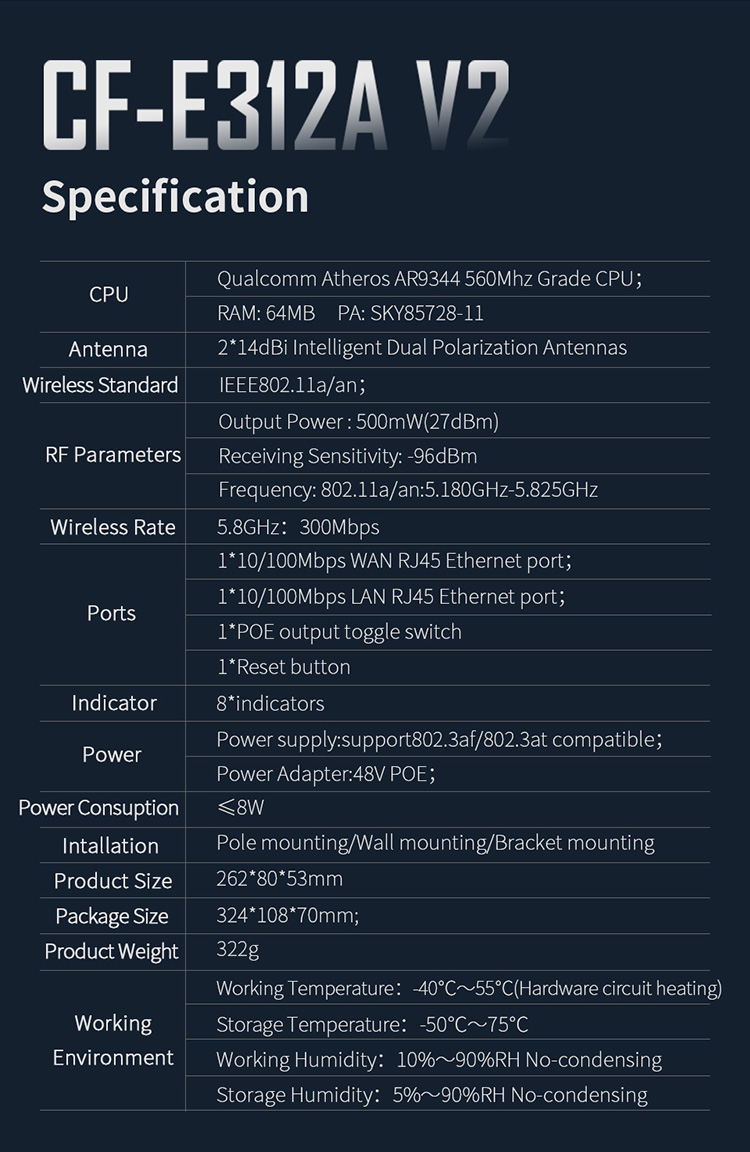This screenshot has height=1152, width=750.
Task: Click the Output Power 500mW(27dBm) line
Action: click(x=358, y=422)
